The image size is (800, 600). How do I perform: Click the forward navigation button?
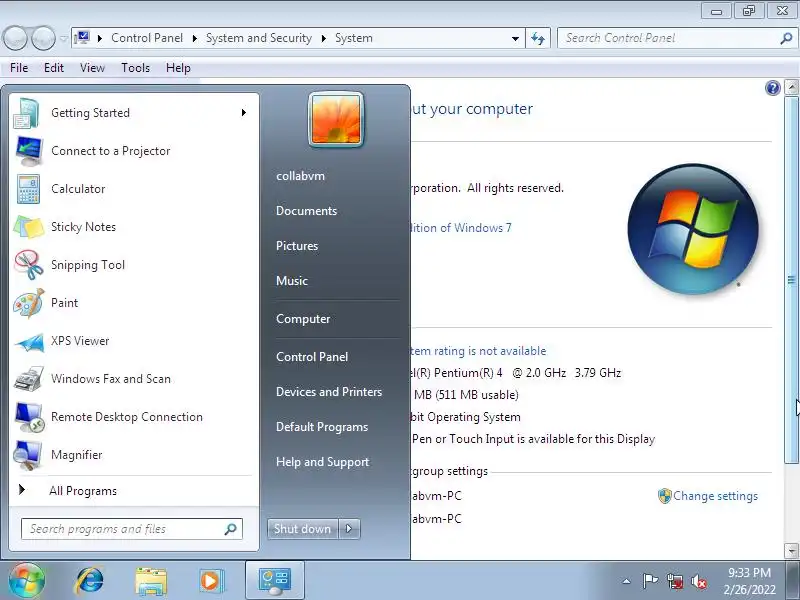click(x=43, y=38)
